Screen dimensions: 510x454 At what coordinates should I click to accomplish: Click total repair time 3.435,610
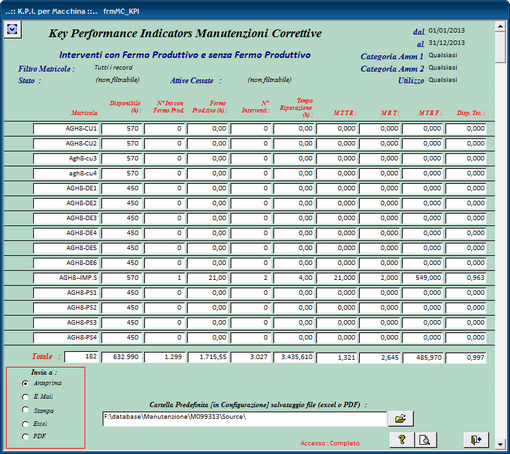pyautogui.click(x=294, y=357)
